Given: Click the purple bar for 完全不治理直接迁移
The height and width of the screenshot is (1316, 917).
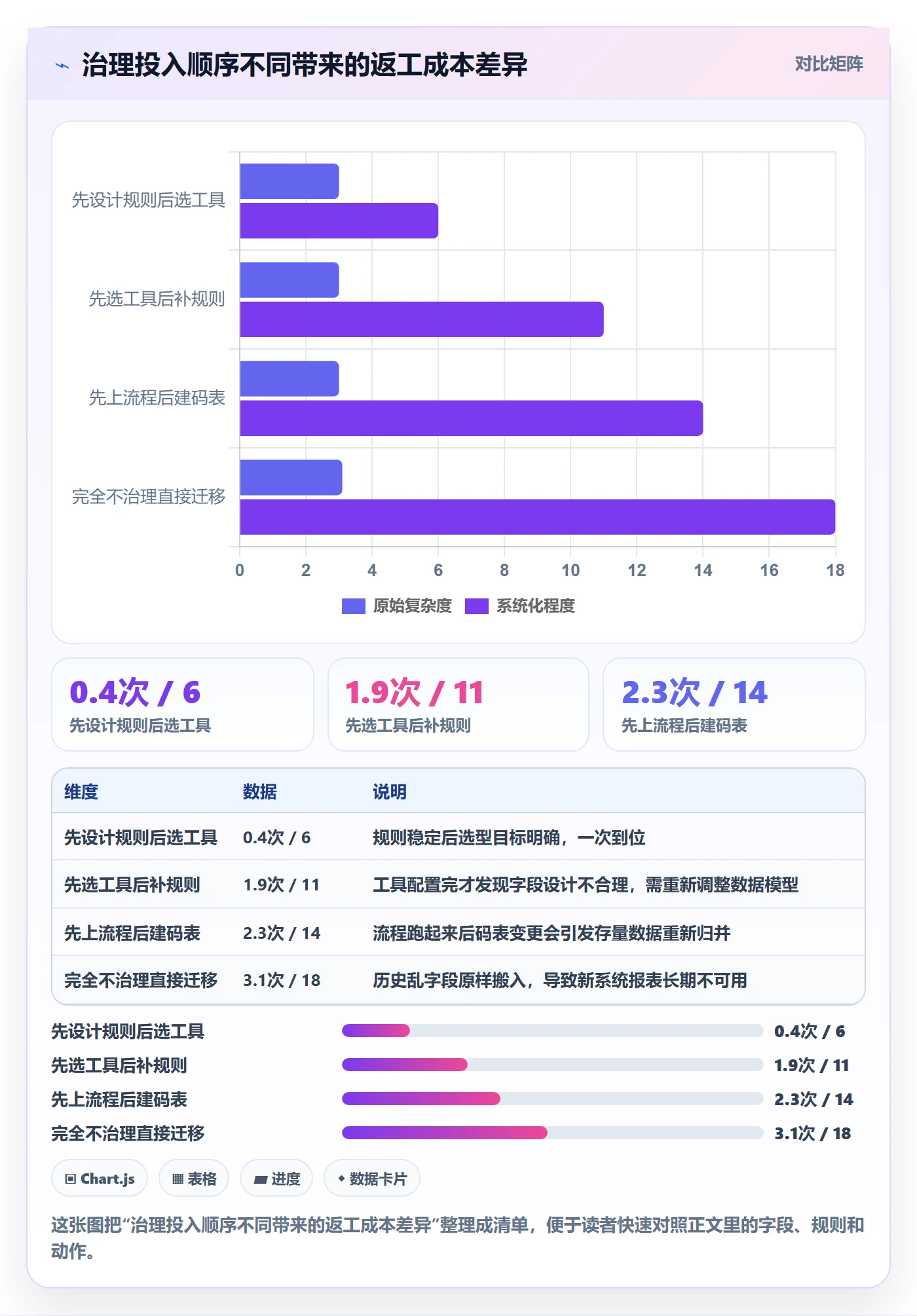Looking at the screenshot, I should tap(538, 517).
